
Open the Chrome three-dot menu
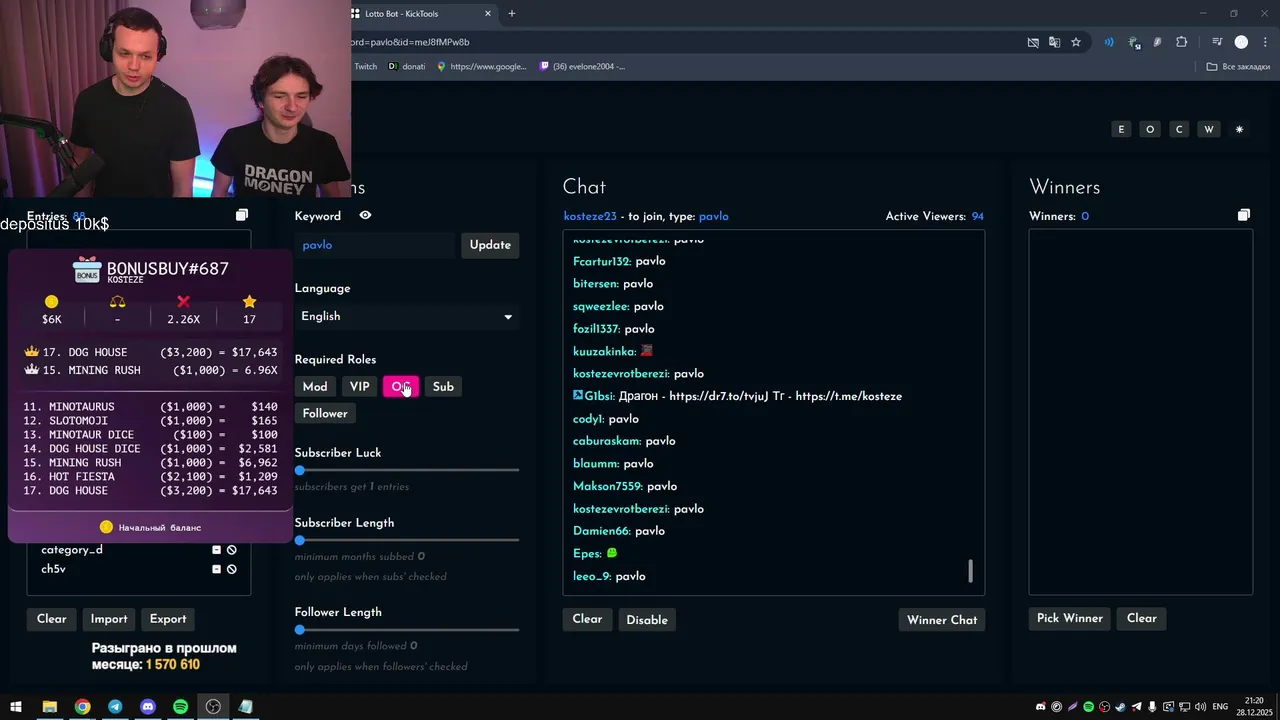click(x=1265, y=42)
